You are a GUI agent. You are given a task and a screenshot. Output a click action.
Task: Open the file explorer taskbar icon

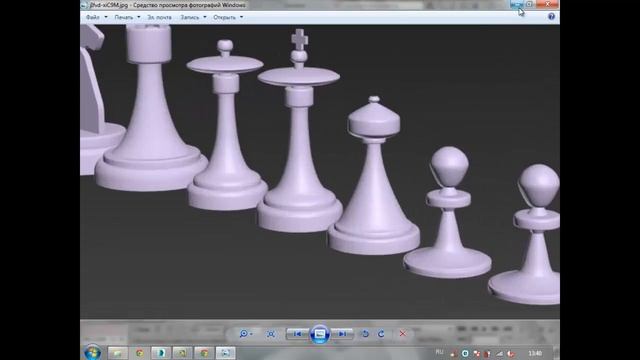coord(118,353)
